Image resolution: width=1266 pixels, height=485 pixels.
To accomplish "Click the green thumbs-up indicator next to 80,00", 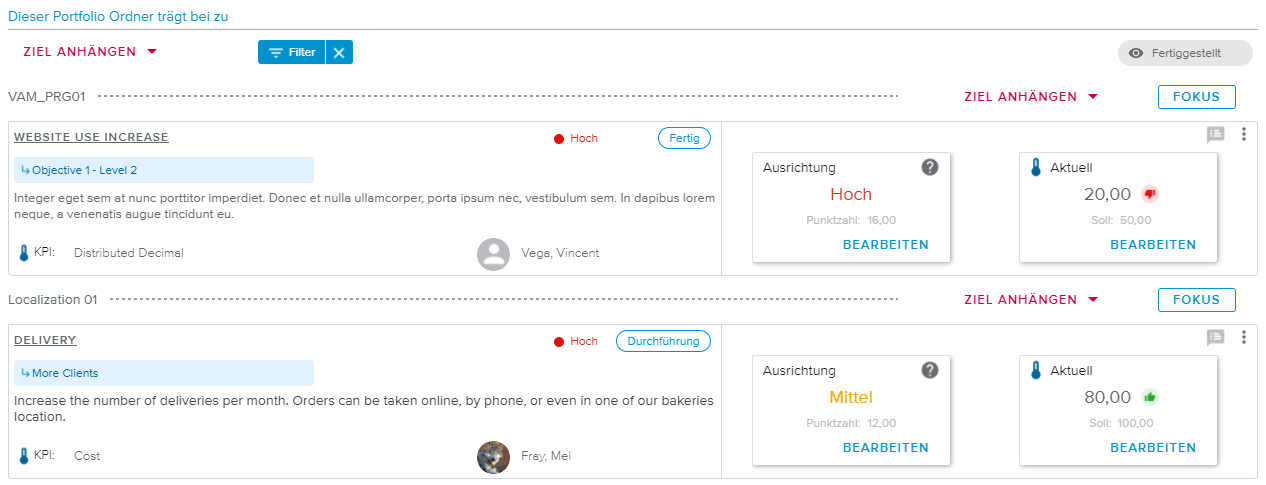I will pyautogui.click(x=1149, y=397).
